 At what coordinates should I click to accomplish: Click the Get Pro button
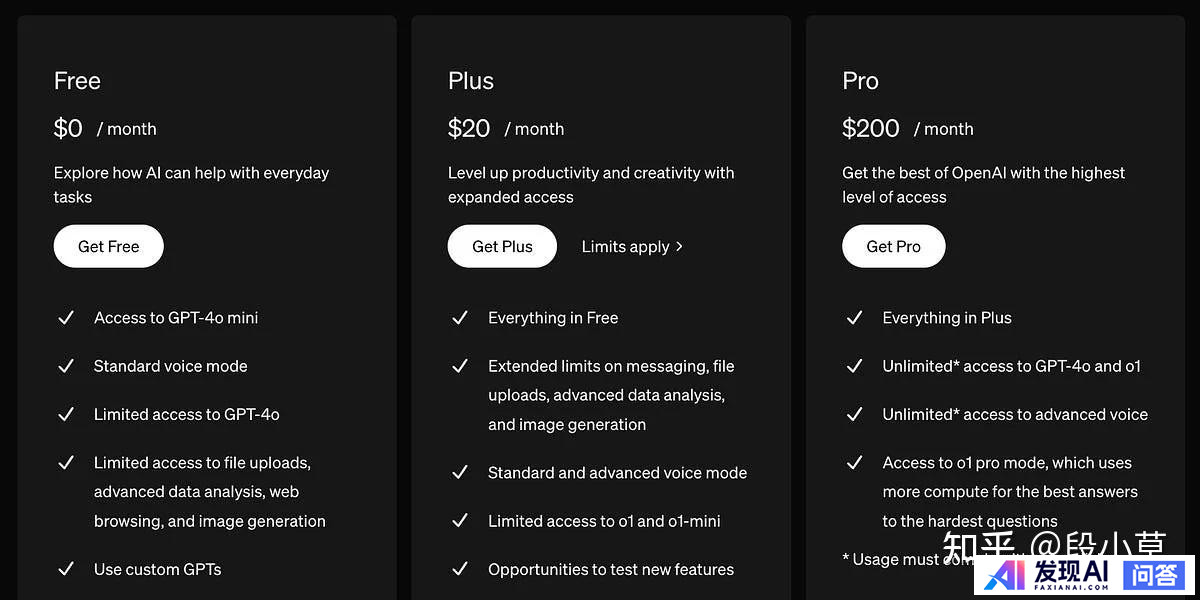[x=893, y=246]
